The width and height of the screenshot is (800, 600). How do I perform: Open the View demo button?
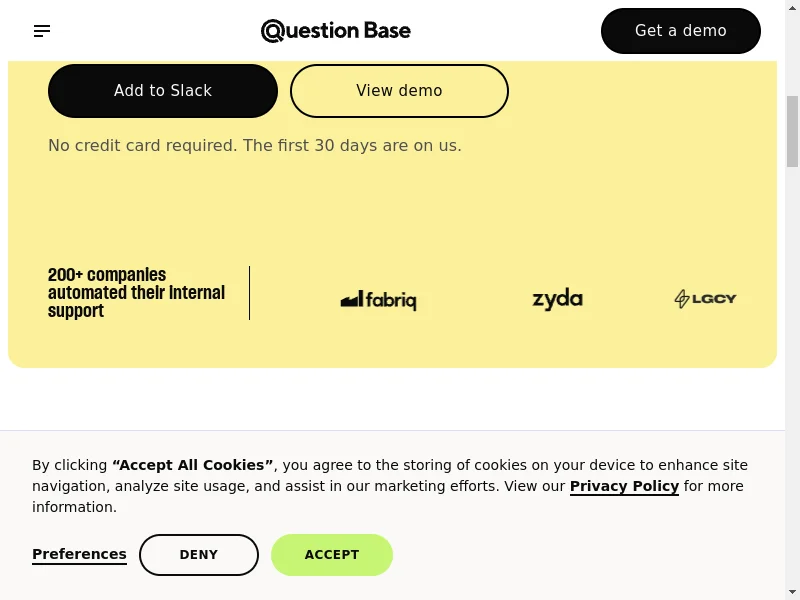[x=399, y=91]
